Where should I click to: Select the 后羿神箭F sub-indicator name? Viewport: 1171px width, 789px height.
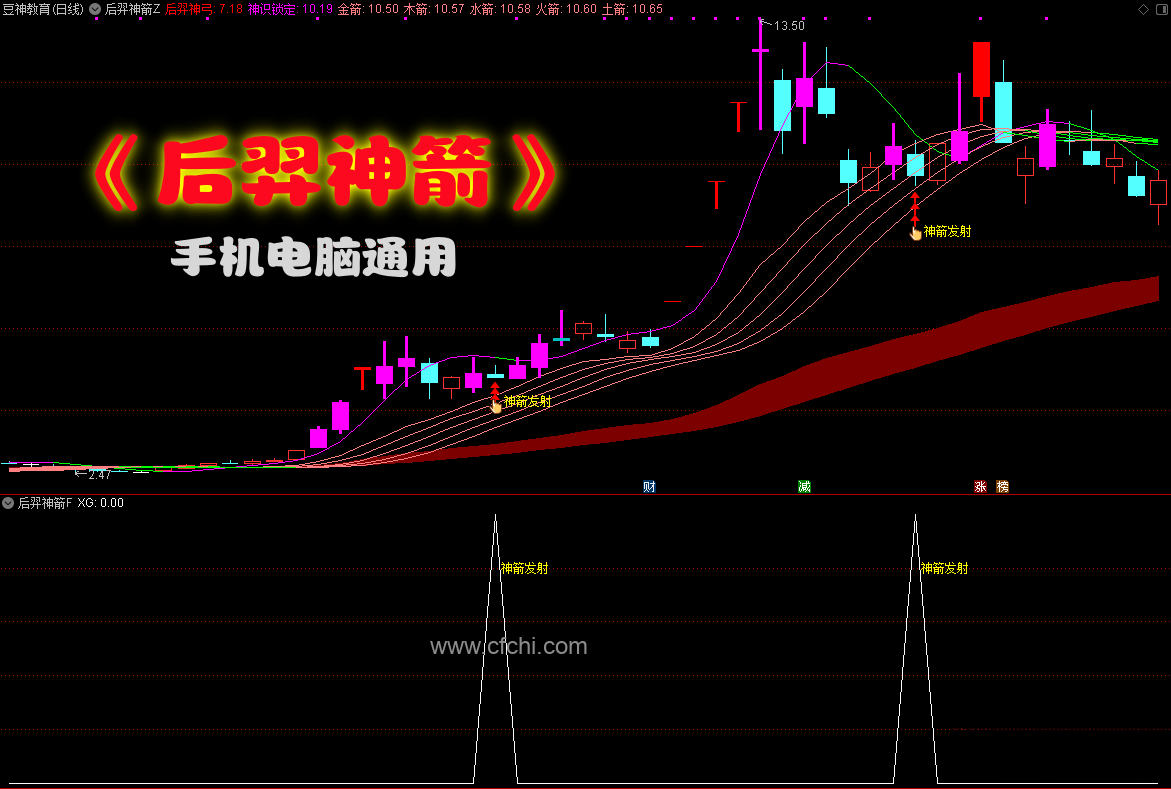(45, 503)
